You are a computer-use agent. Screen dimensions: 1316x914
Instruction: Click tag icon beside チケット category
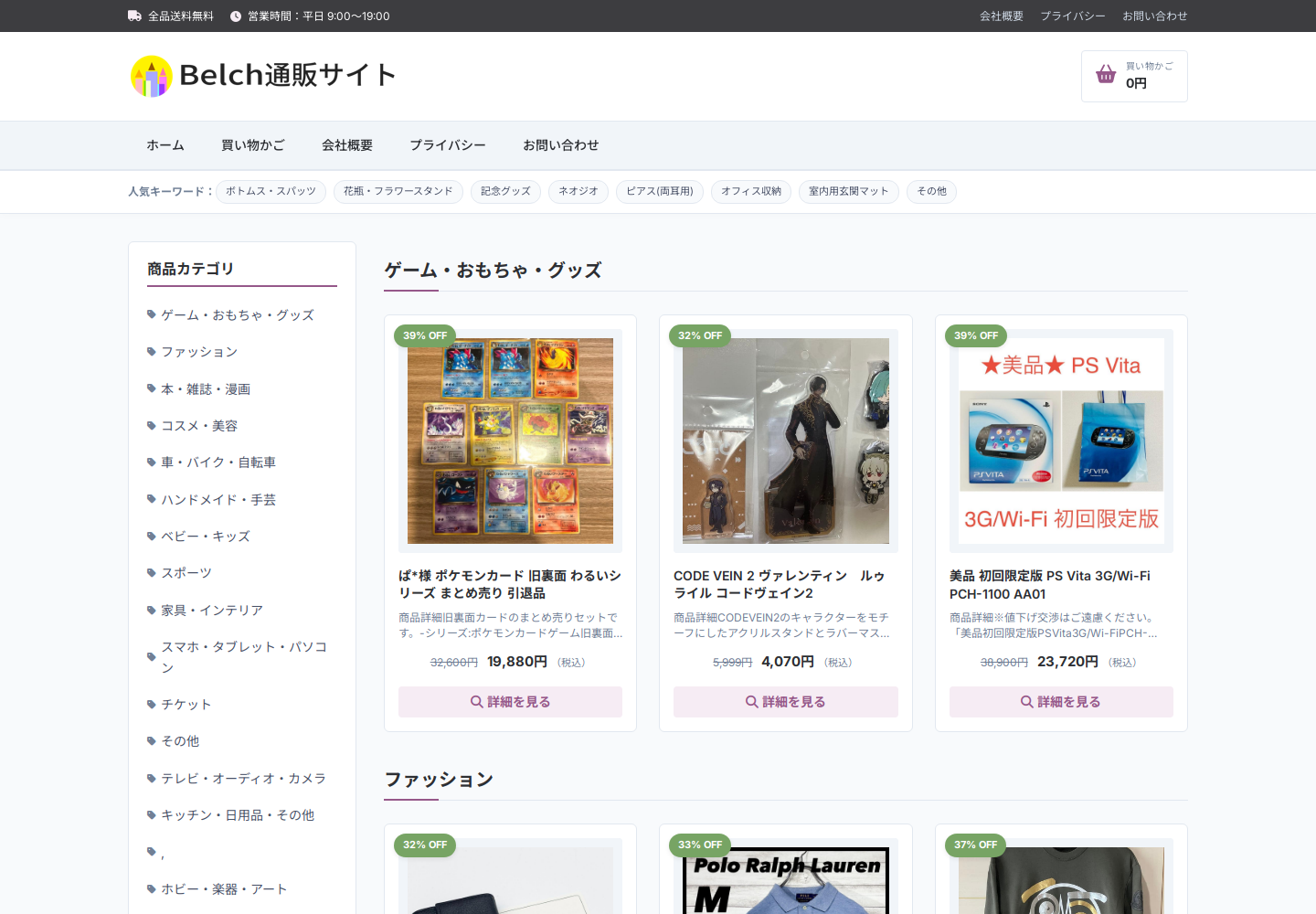click(x=152, y=704)
